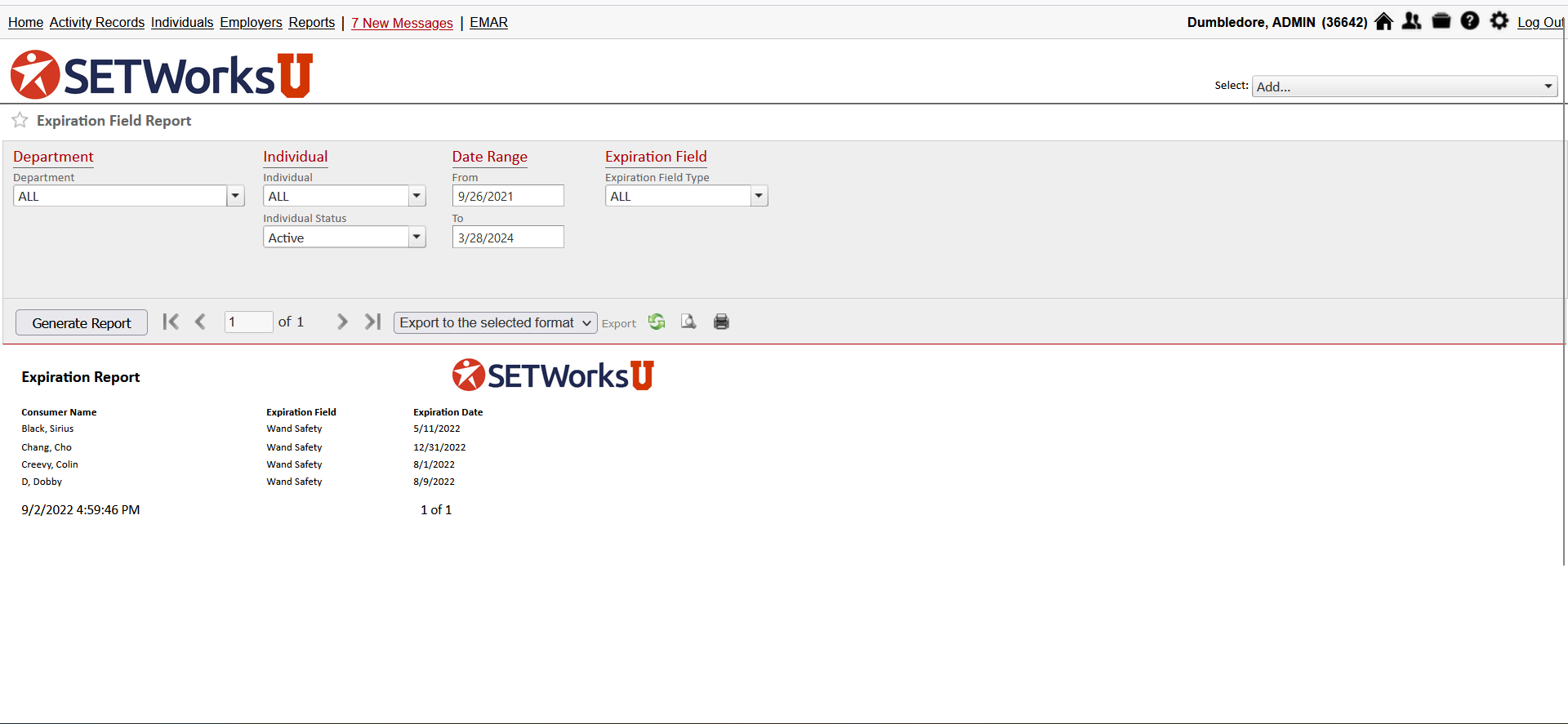Go to first page of report
The width and height of the screenshot is (1568, 724).
(171, 322)
